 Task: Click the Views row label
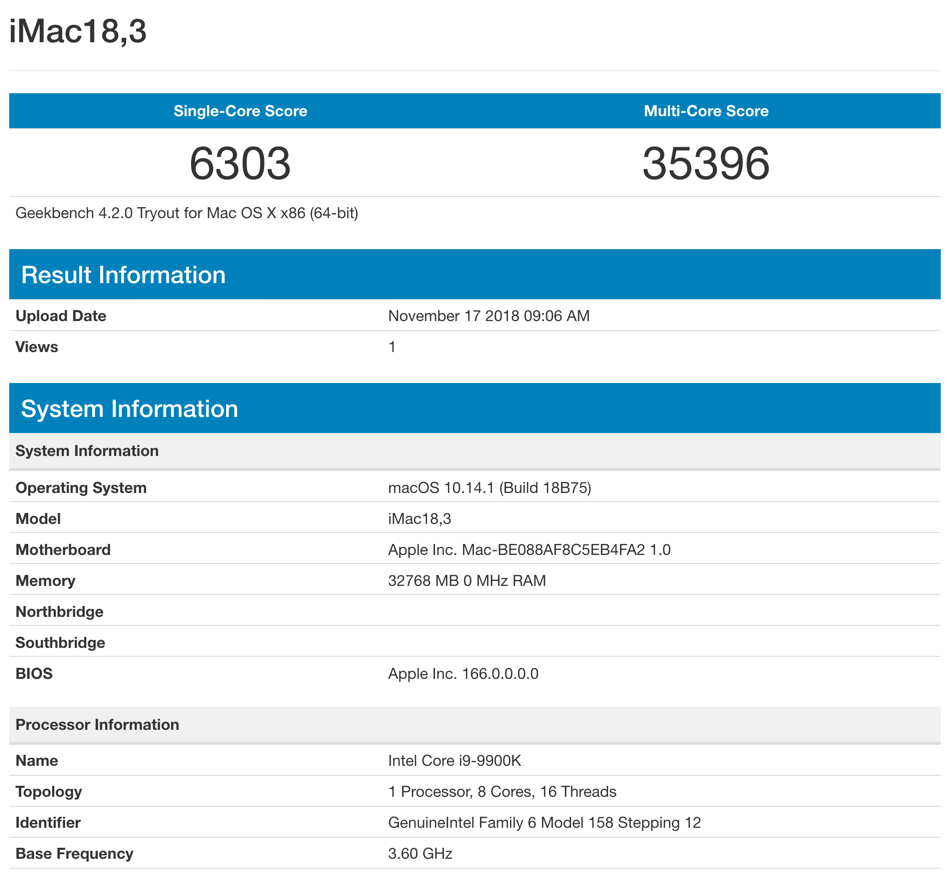(x=37, y=347)
